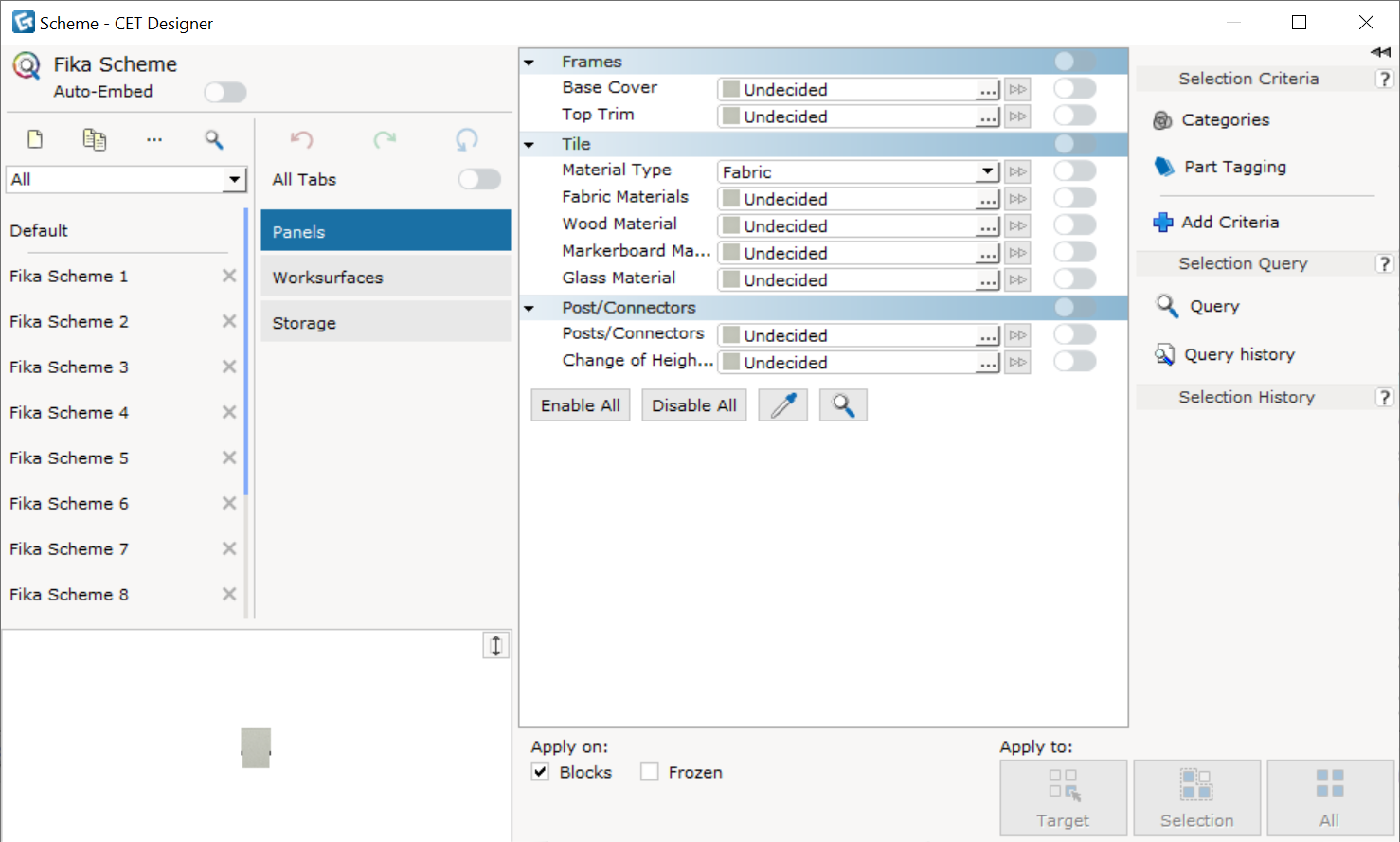Screen dimensions: 1400x842
Task: Toggle the Auto-Embed switch
Action: click(x=225, y=92)
